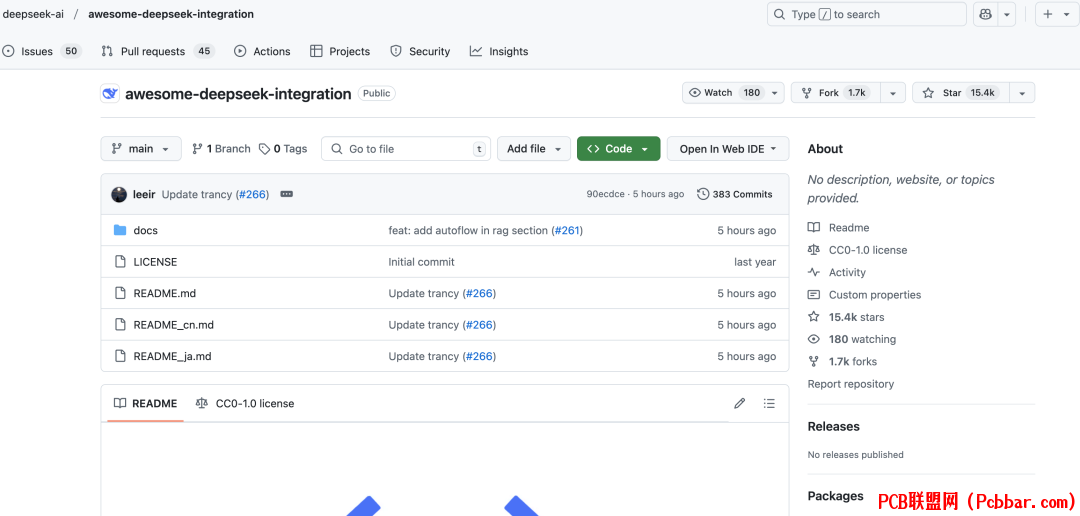This screenshot has width=1080, height=516.
Task: Click the file icon beside README_cn.md
Action: (x=121, y=324)
